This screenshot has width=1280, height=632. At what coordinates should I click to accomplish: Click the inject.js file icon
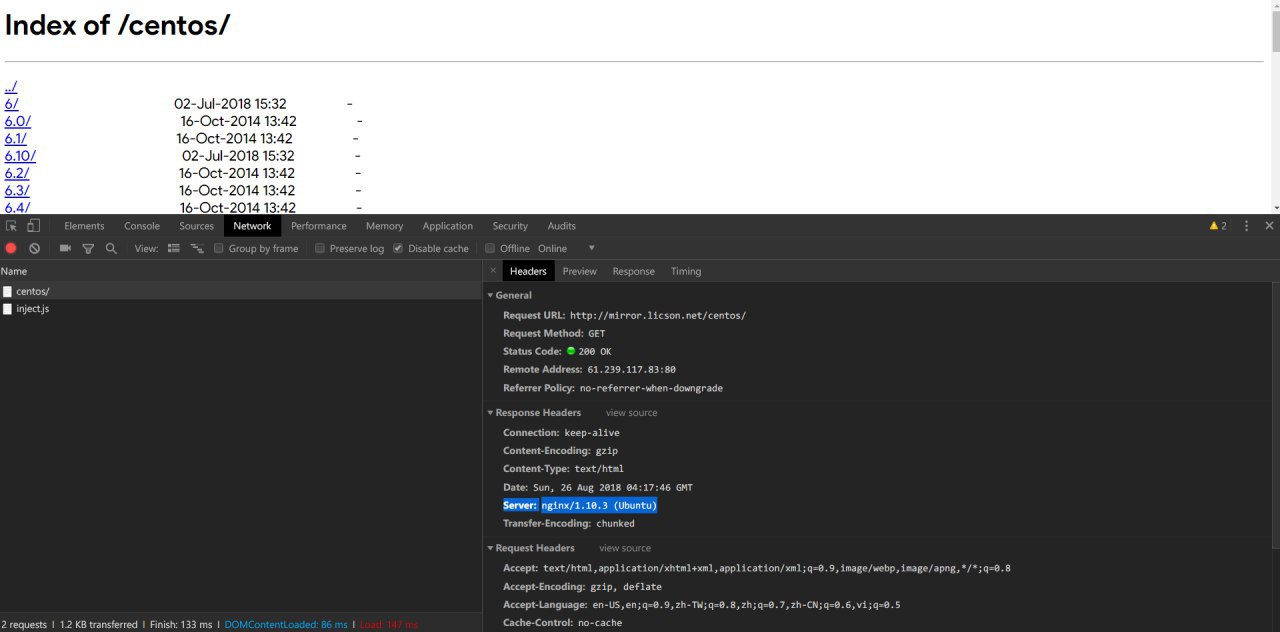click(8, 309)
